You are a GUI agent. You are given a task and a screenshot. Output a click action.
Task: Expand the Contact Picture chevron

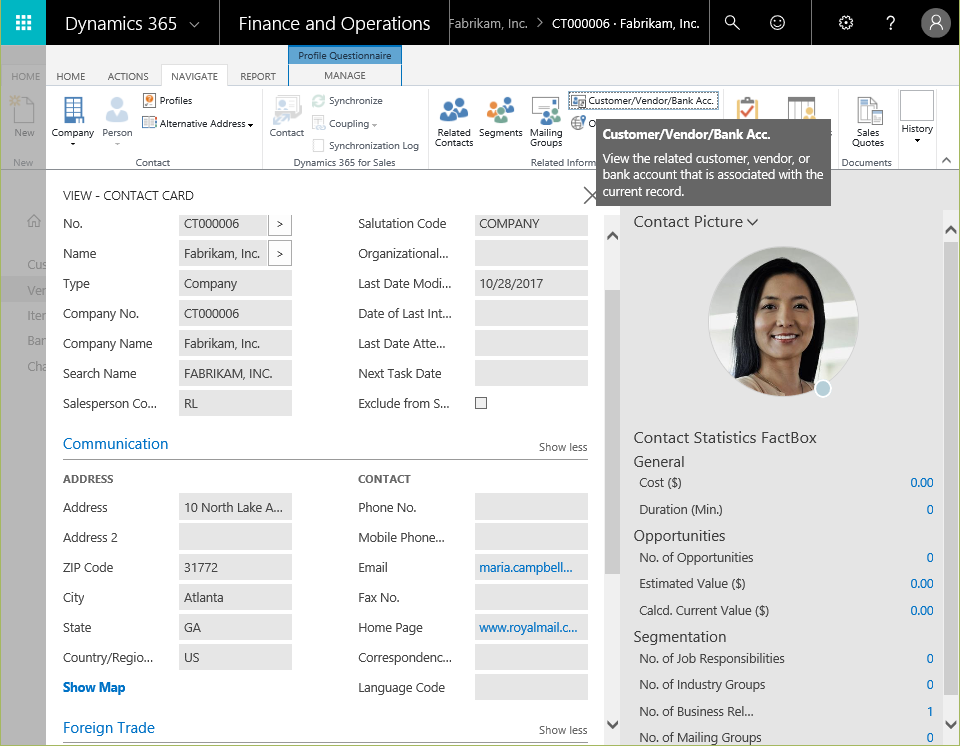(x=752, y=222)
